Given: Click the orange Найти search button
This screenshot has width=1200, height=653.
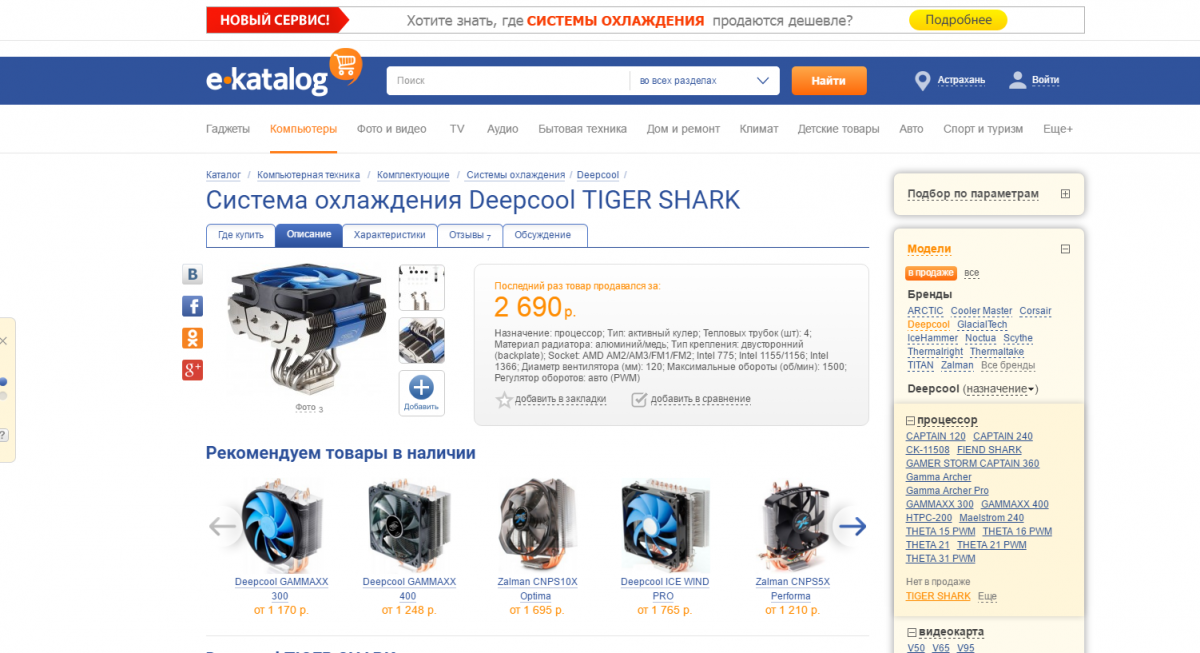Looking at the screenshot, I should [829, 81].
